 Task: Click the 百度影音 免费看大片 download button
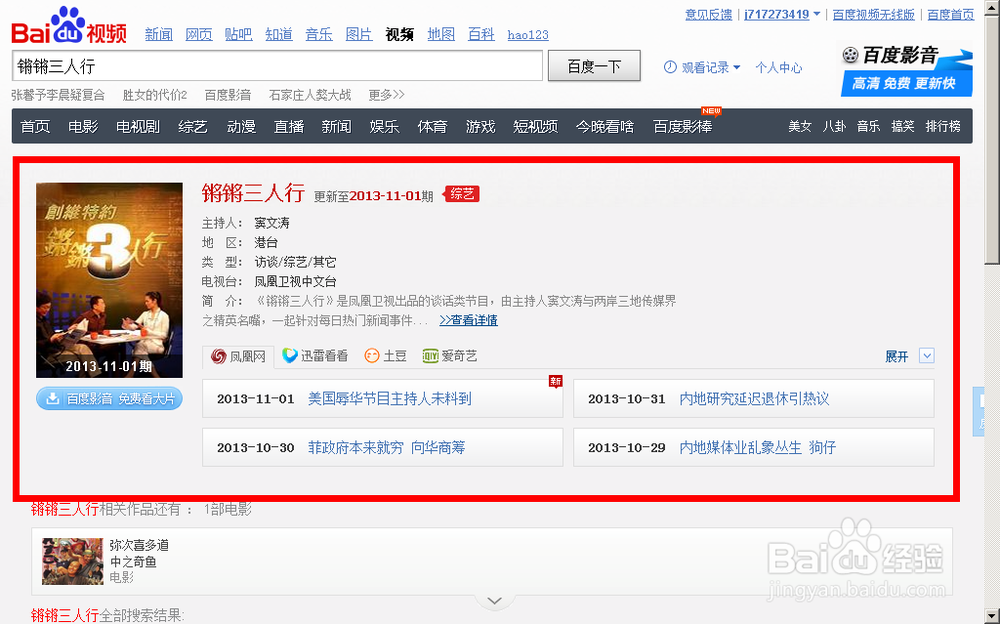tap(108, 397)
